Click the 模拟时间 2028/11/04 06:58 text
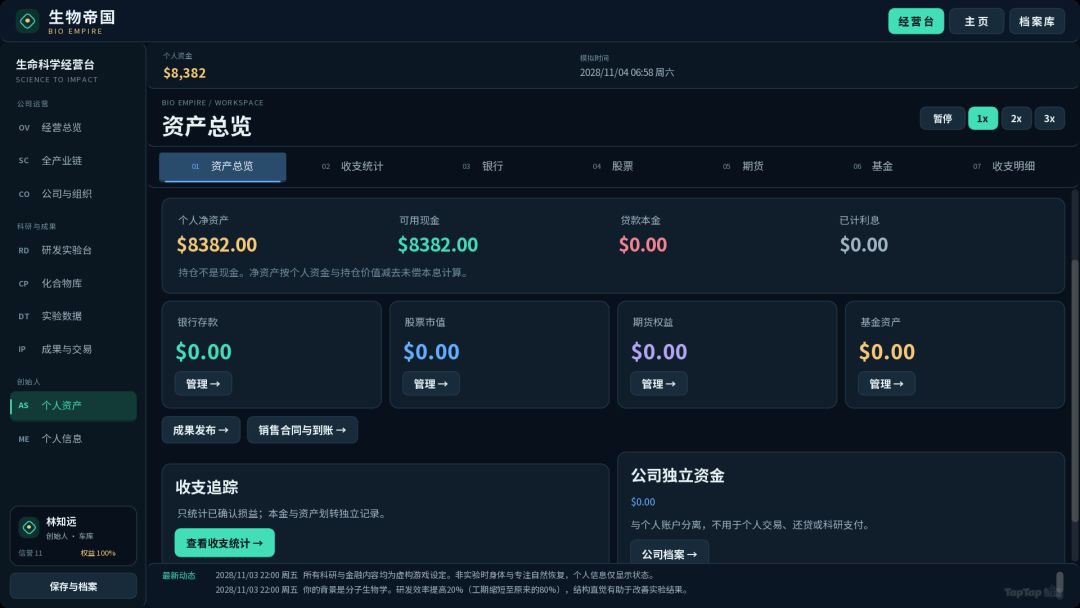The height and width of the screenshot is (608, 1080). (626, 72)
